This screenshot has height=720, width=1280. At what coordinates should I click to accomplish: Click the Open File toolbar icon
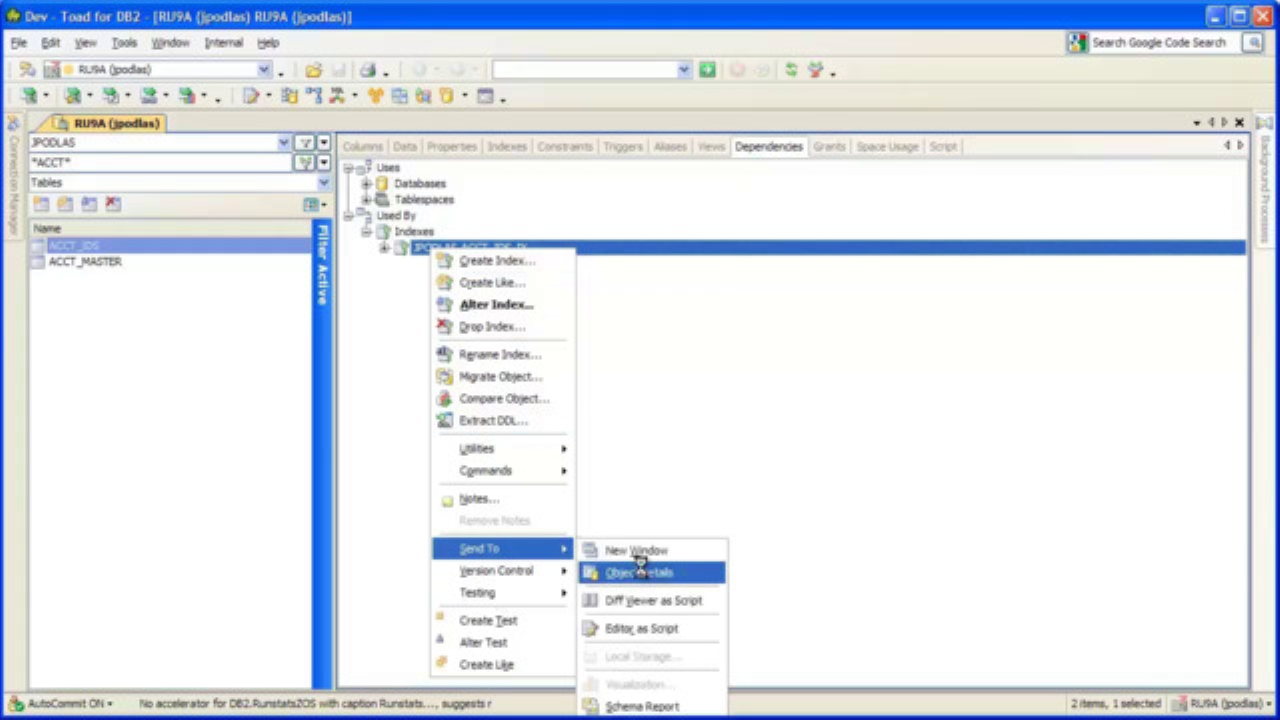click(315, 69)
